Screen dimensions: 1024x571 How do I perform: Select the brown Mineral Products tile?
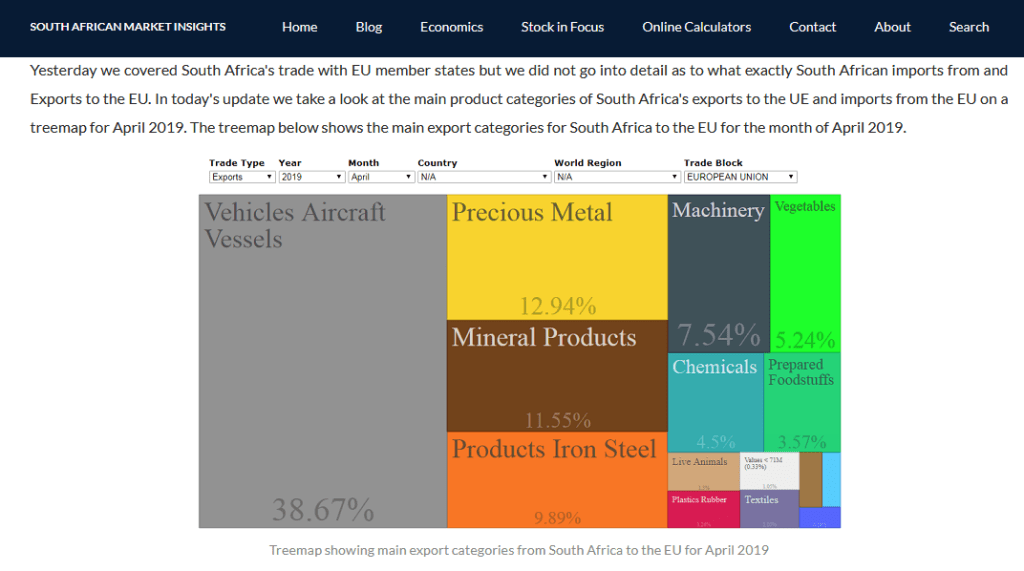click(x=556, y=378)
